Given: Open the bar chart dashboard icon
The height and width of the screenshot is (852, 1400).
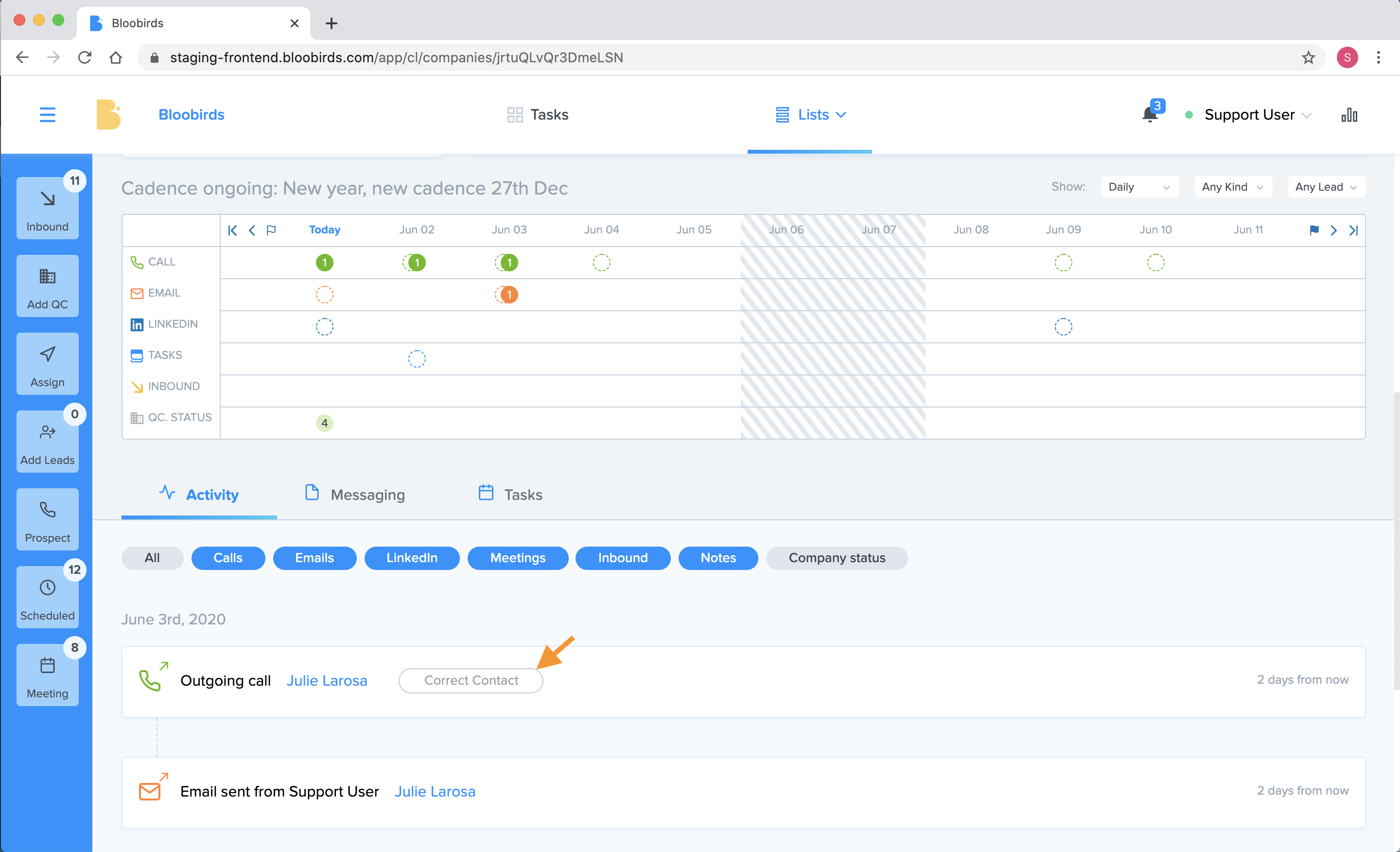Looking at the screenshot, I should (x=1349, y=115).
